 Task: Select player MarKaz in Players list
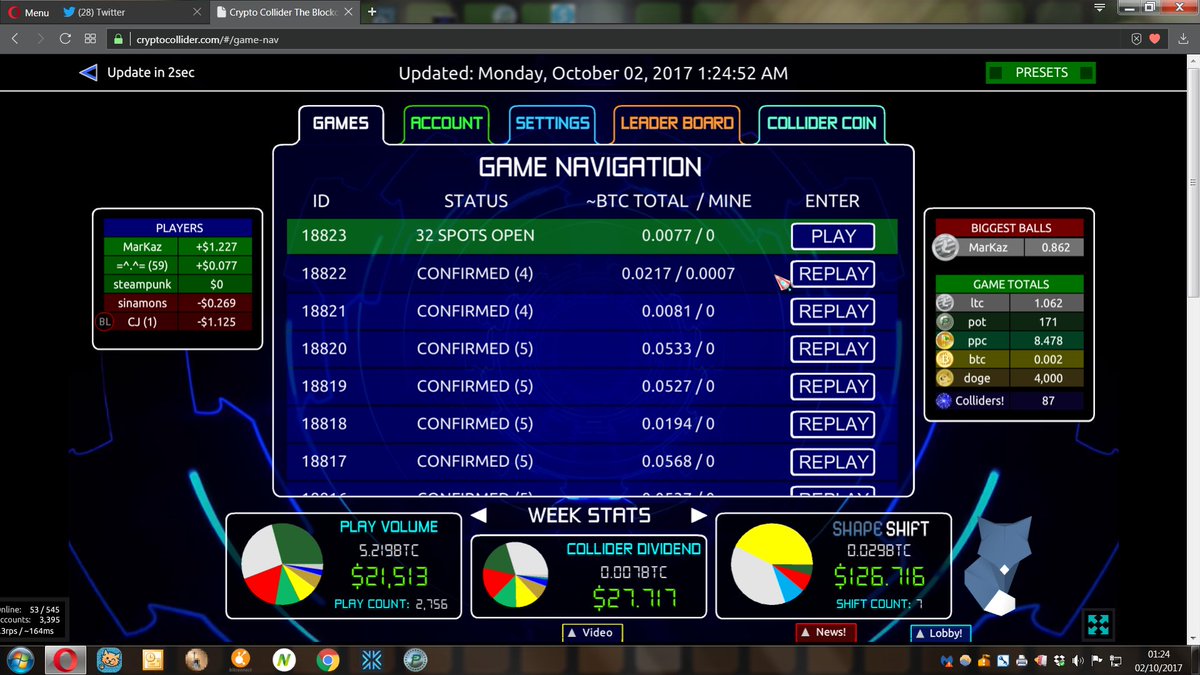[178, 247]
